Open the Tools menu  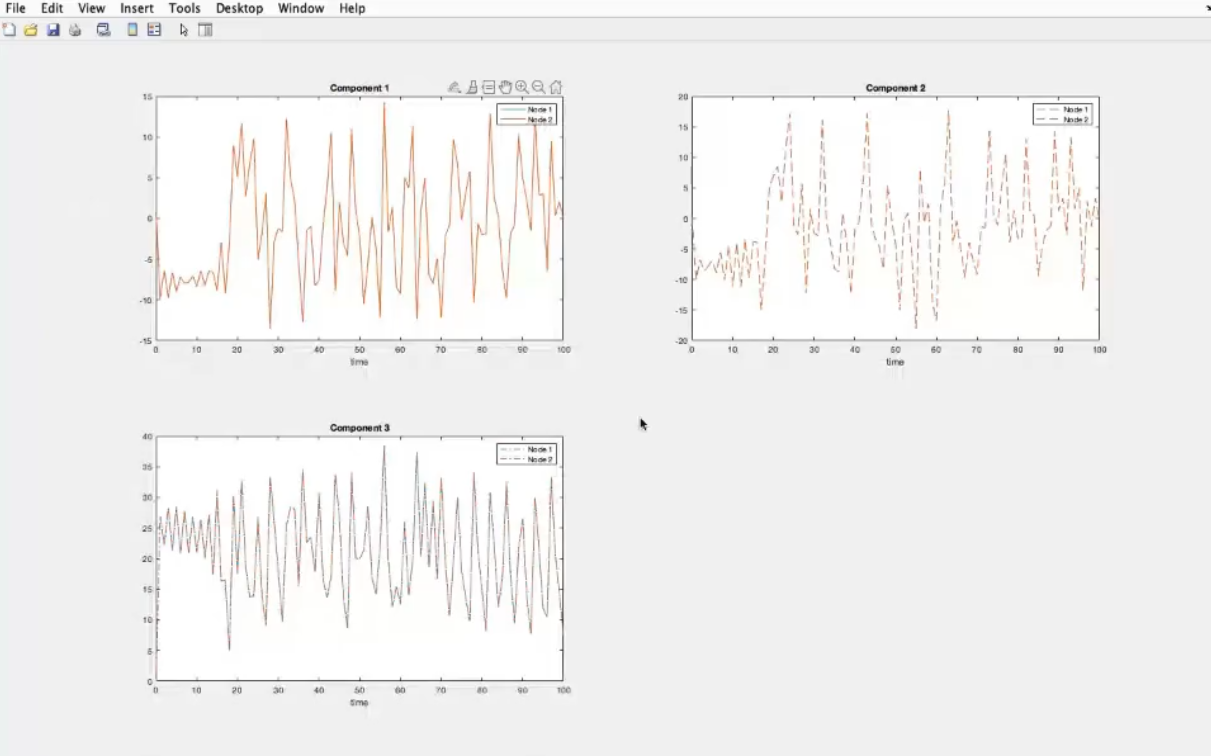click(x=184, y=8)
